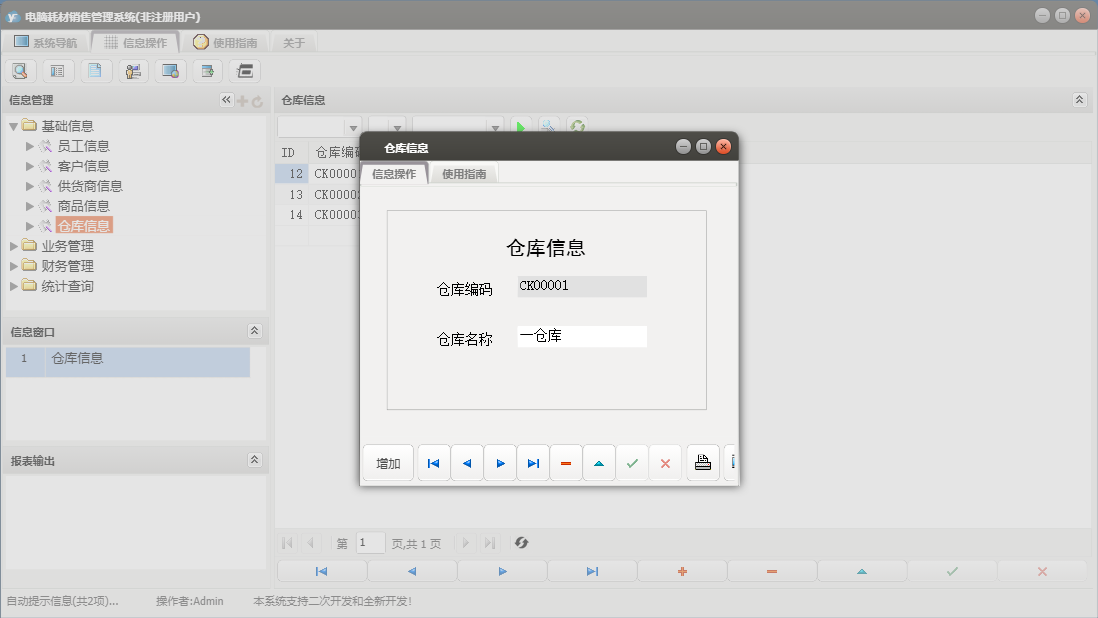The height and width of the screenshot is (618, 1098).
Task: Run the query with the green arrow icon
Action: 522,126
